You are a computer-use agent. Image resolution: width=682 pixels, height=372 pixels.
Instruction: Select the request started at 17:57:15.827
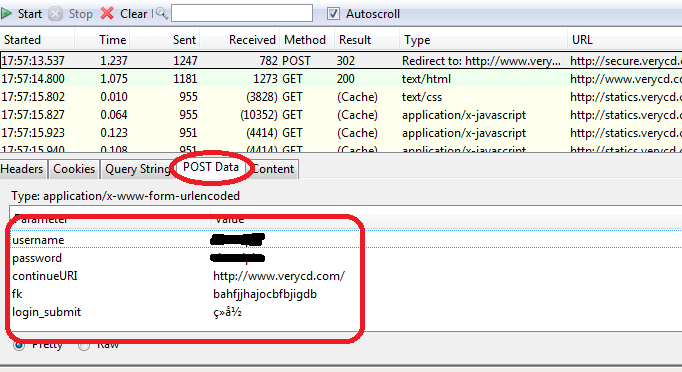coord(341,115)
